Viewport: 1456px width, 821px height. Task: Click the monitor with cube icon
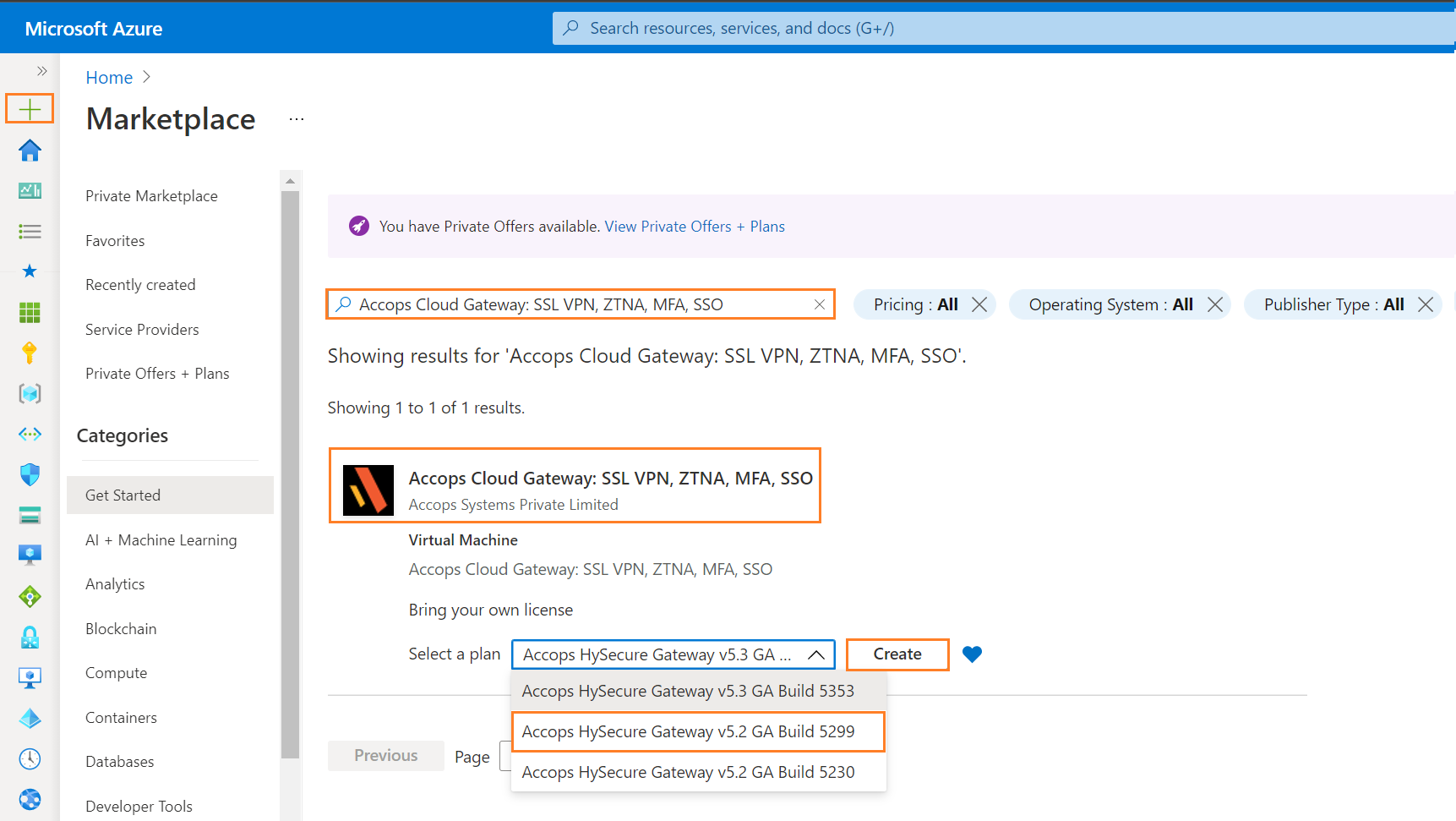coord(30,677)
